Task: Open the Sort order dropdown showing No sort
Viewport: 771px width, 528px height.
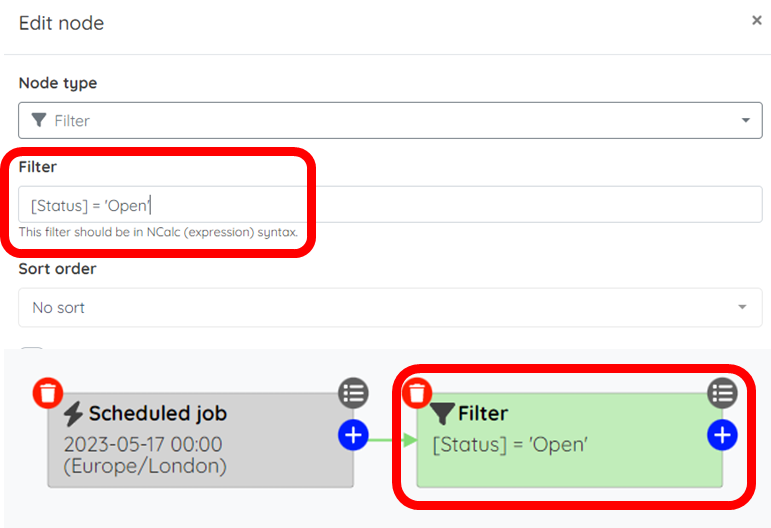Action: click(x=390, y=307)
